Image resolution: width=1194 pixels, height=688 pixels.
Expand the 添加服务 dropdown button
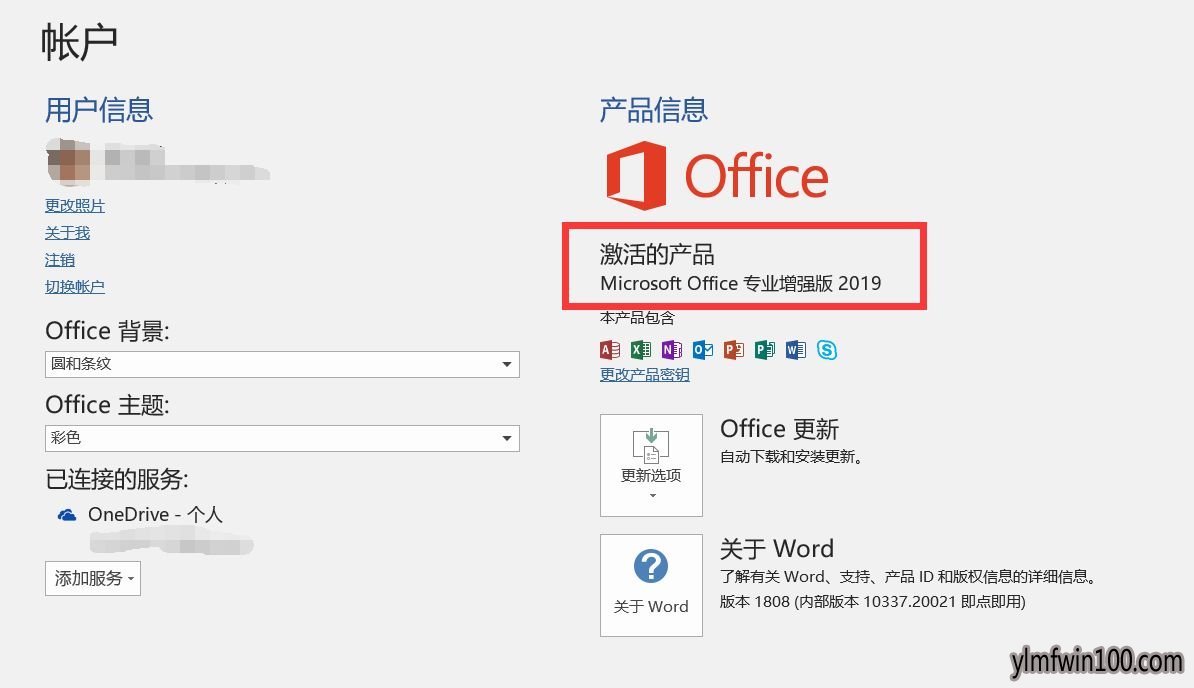pos(93,578)
